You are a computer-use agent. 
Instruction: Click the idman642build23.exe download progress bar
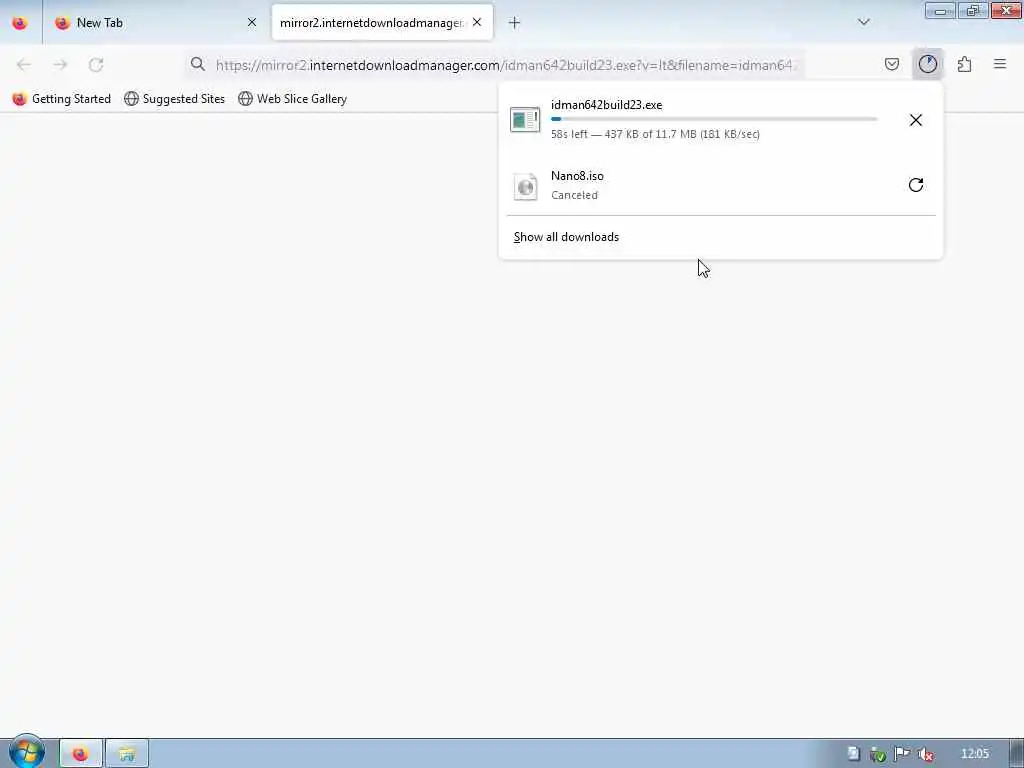pyautogui.click(x=714, y=119)
